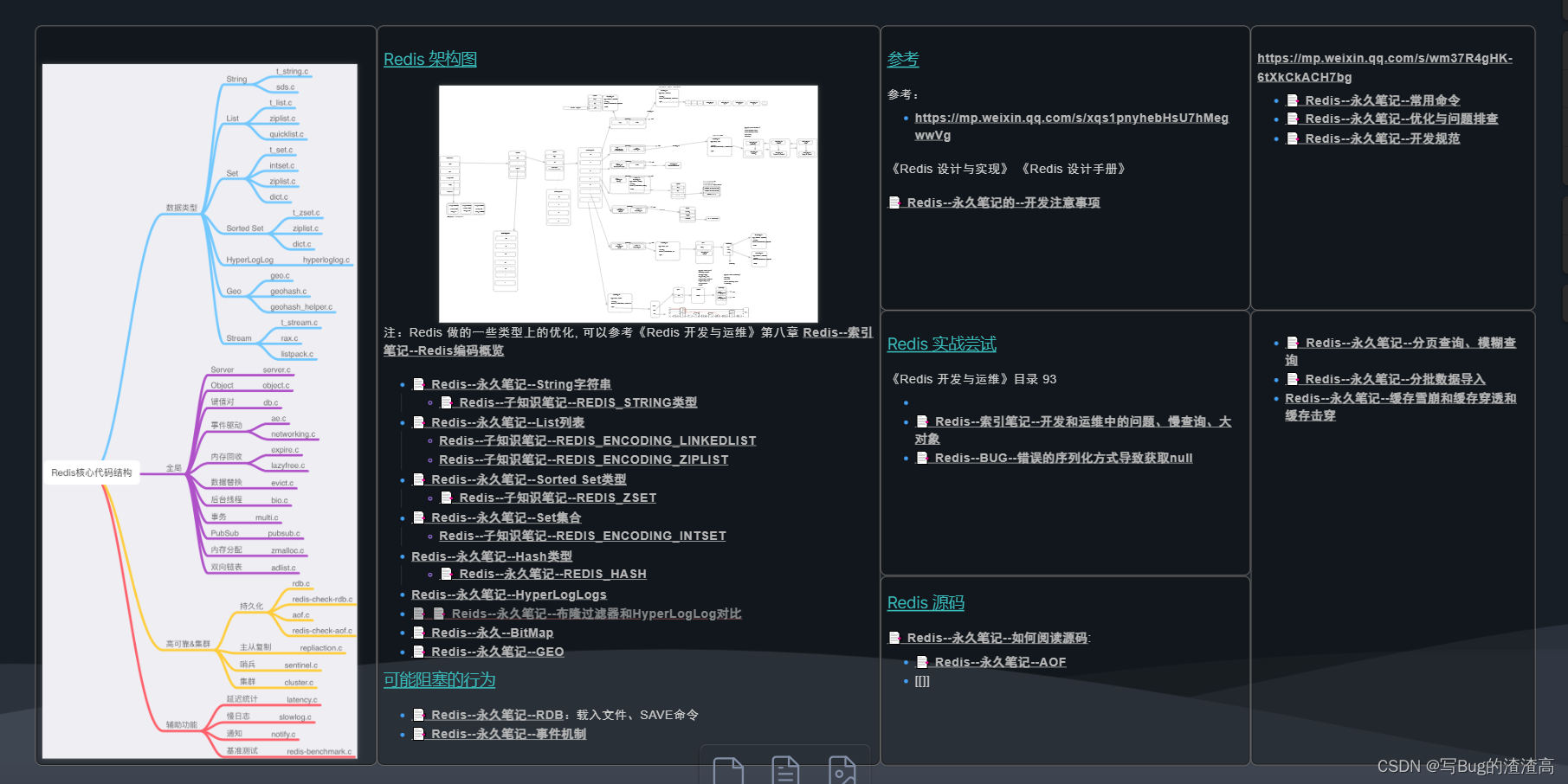
Task: Open sub-note 'REDIS_ZSET'
Action: 558,498
